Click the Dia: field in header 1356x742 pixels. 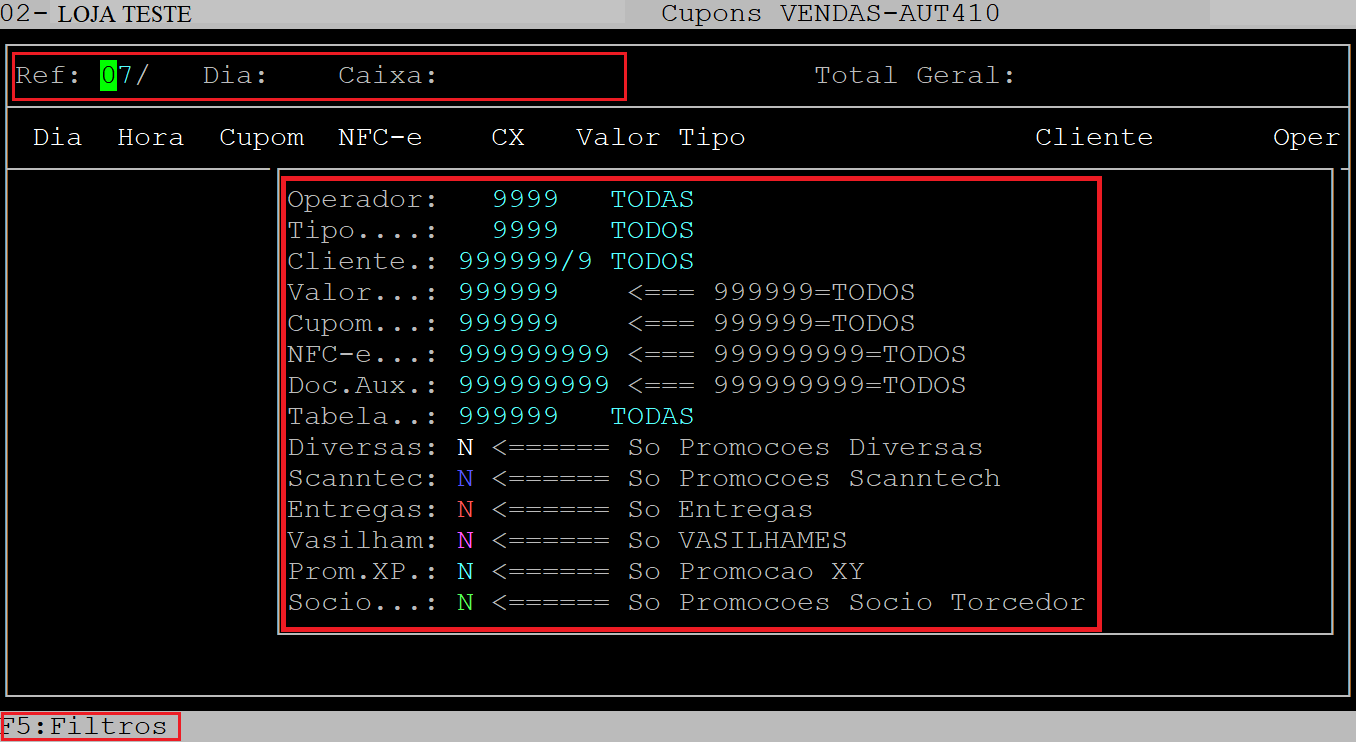click(235, 76)
